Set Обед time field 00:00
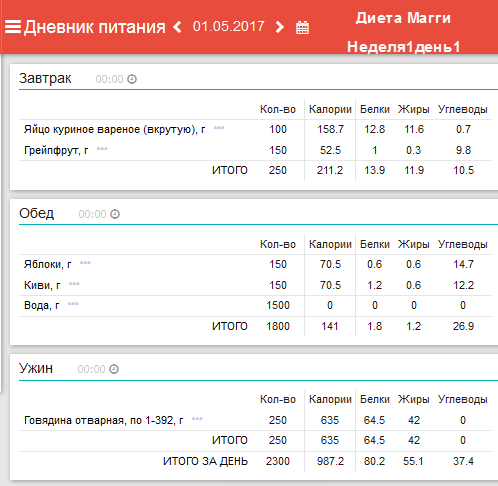Viewport: 498px width, 486px height. click(x=92, y=214)
